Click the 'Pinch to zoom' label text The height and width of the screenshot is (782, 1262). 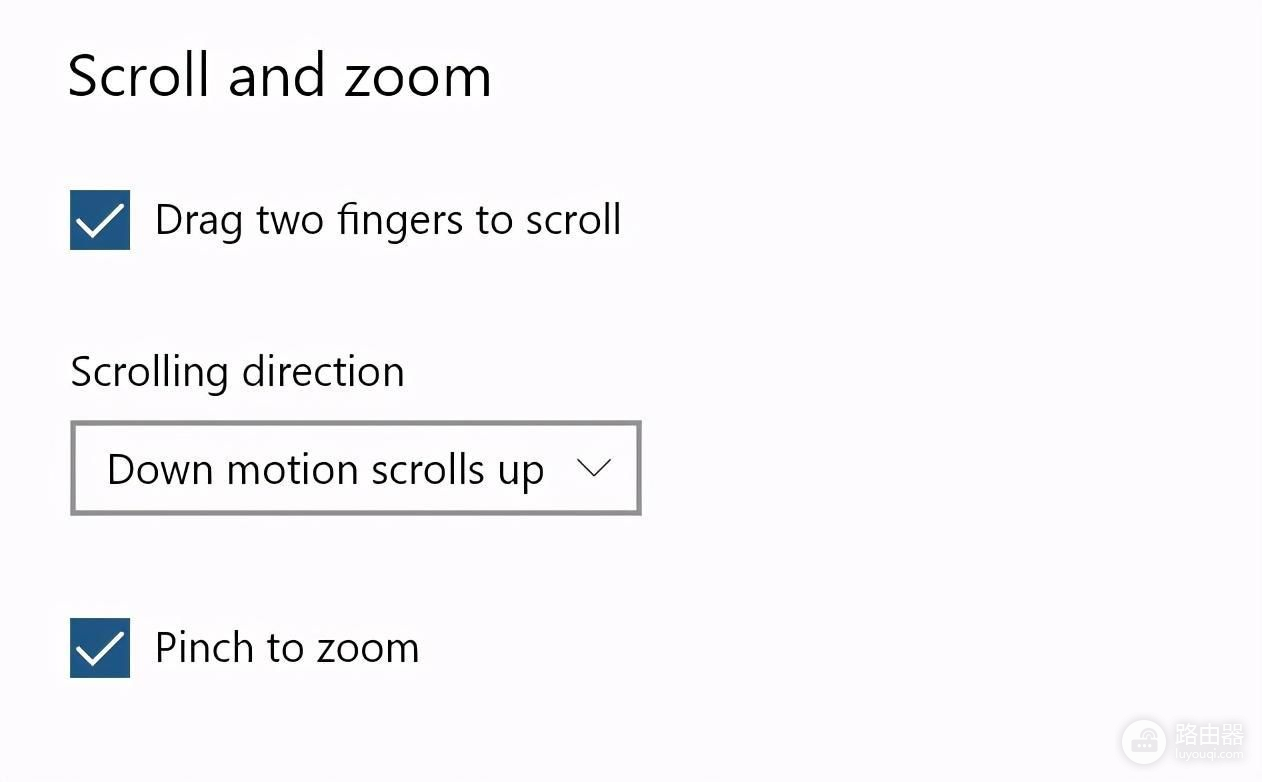(287, 648)
